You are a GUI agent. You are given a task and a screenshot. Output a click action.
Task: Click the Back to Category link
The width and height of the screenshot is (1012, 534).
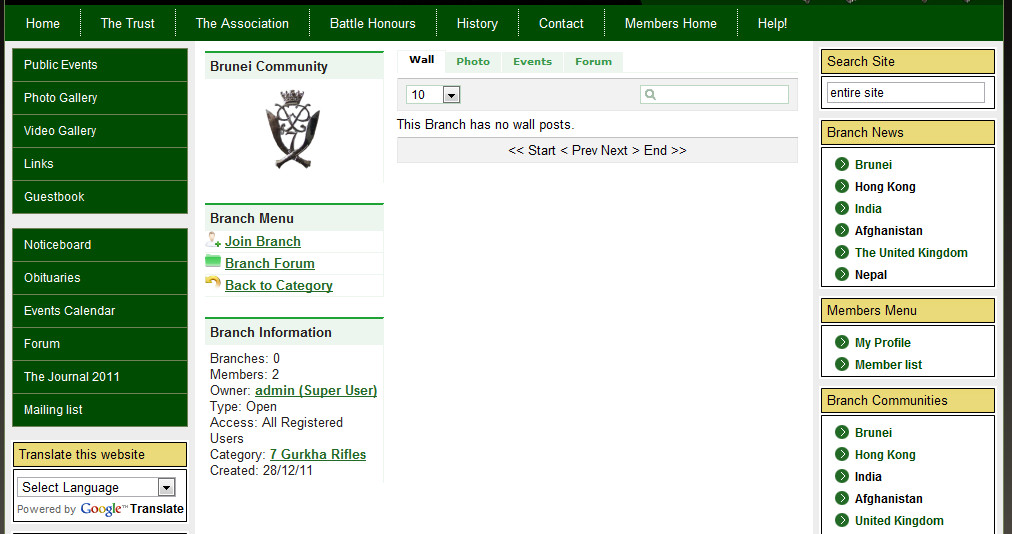[279, 285]
